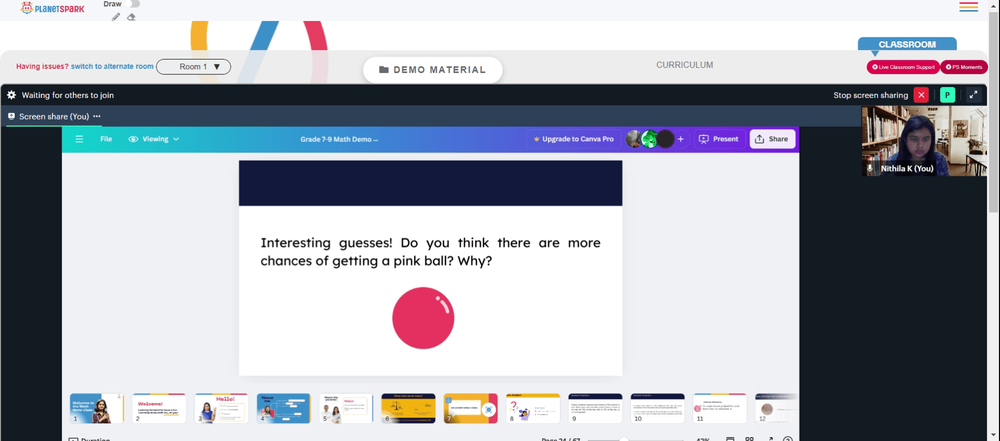Screen dimensions: 1000x441
Task: Select the pencil drawing tool
Action: (115, 17)
